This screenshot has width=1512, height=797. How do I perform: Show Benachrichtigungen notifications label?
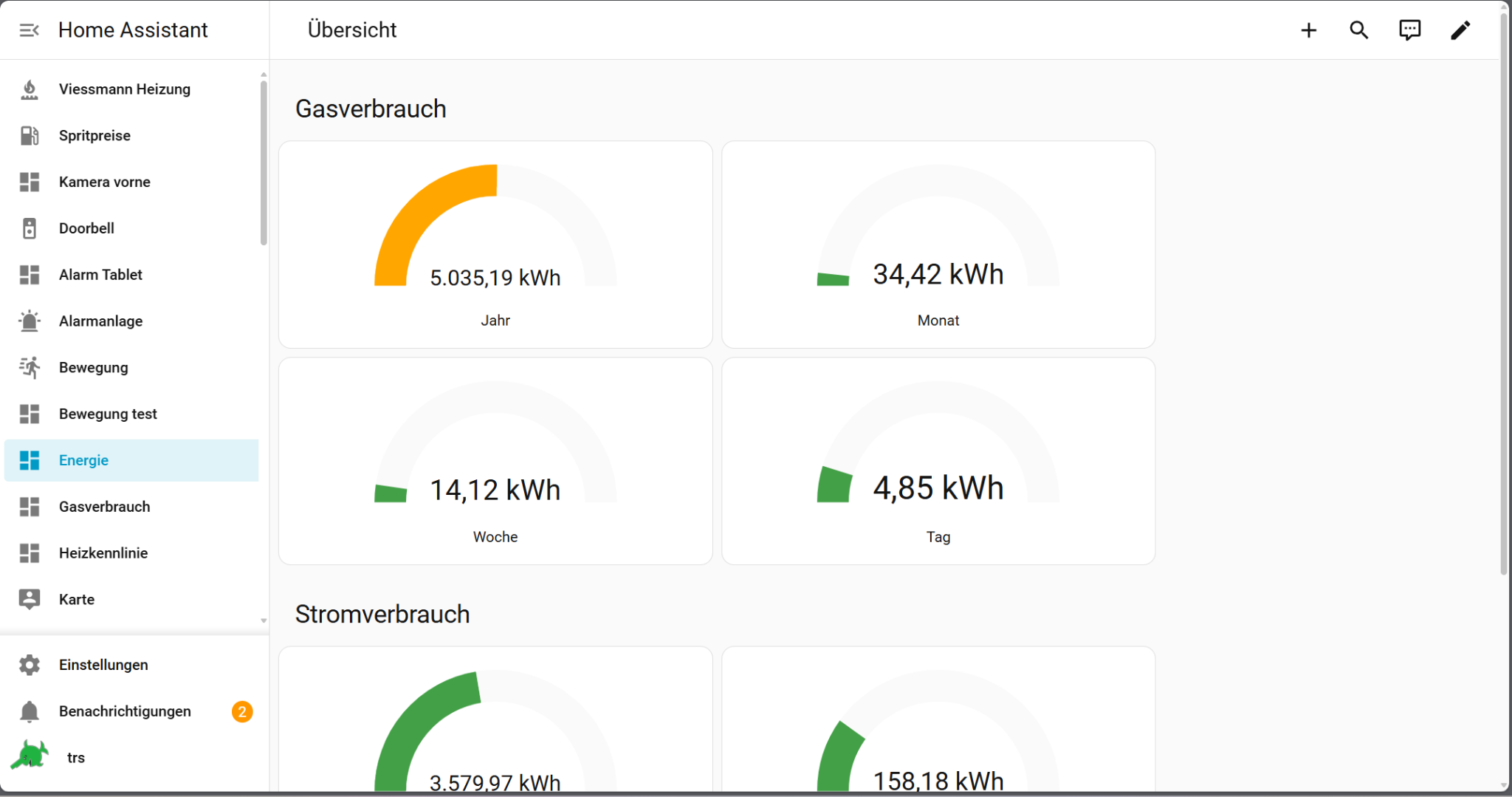pos(125,711)
